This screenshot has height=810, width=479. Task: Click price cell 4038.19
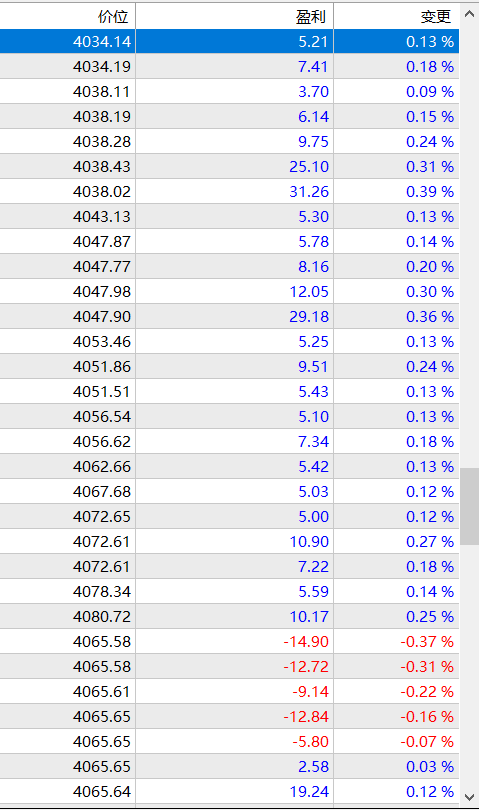click(x=102, y=117)
